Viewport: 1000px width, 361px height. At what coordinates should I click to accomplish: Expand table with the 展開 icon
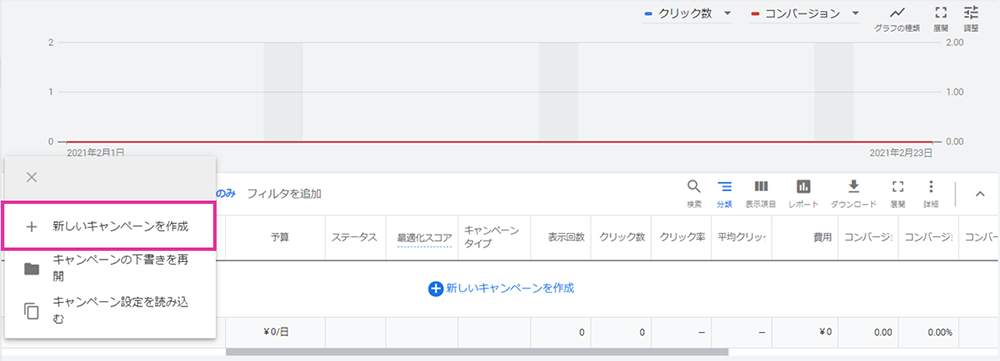[898, 193]
